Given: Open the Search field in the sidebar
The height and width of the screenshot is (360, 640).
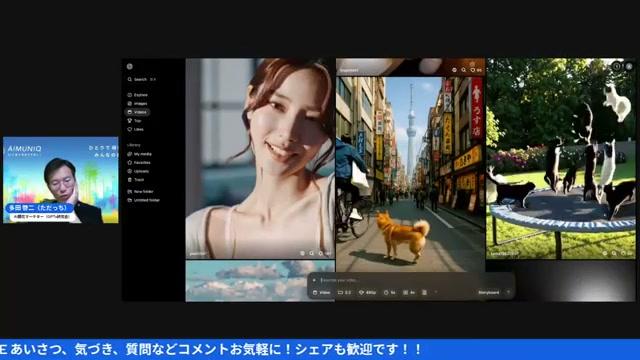Looking at the screenshot, I should click(x=141, y=80).
